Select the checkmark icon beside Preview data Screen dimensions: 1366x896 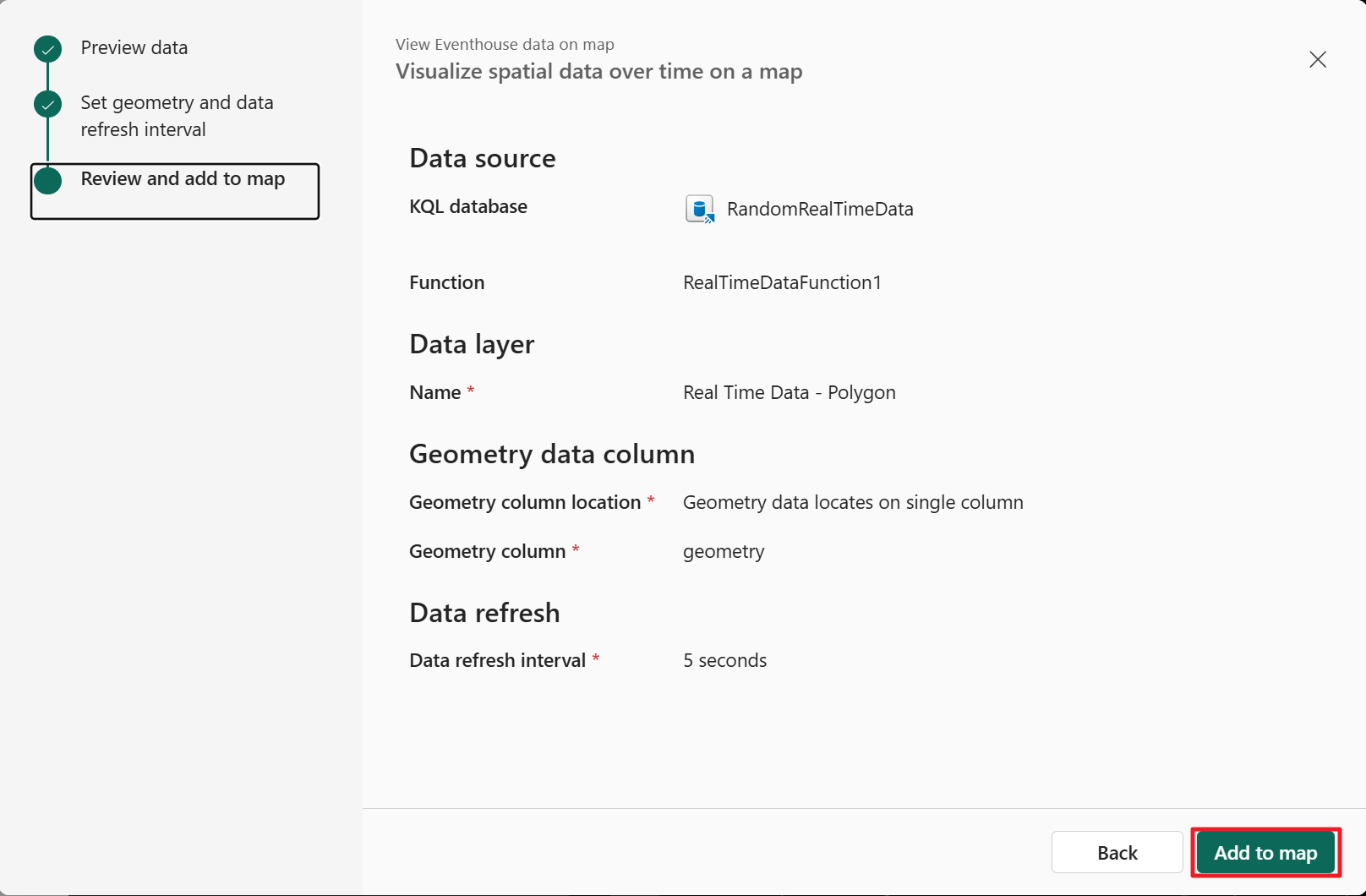47,49
